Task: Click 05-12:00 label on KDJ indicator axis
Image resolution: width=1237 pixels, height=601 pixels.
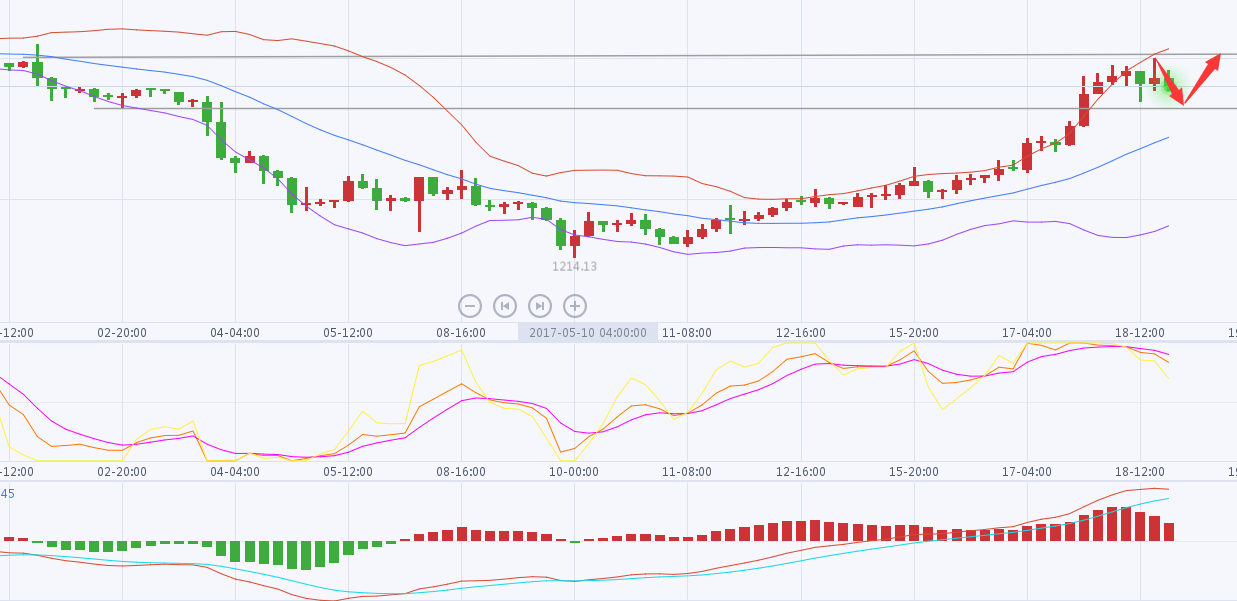Action: click(348, 472)
